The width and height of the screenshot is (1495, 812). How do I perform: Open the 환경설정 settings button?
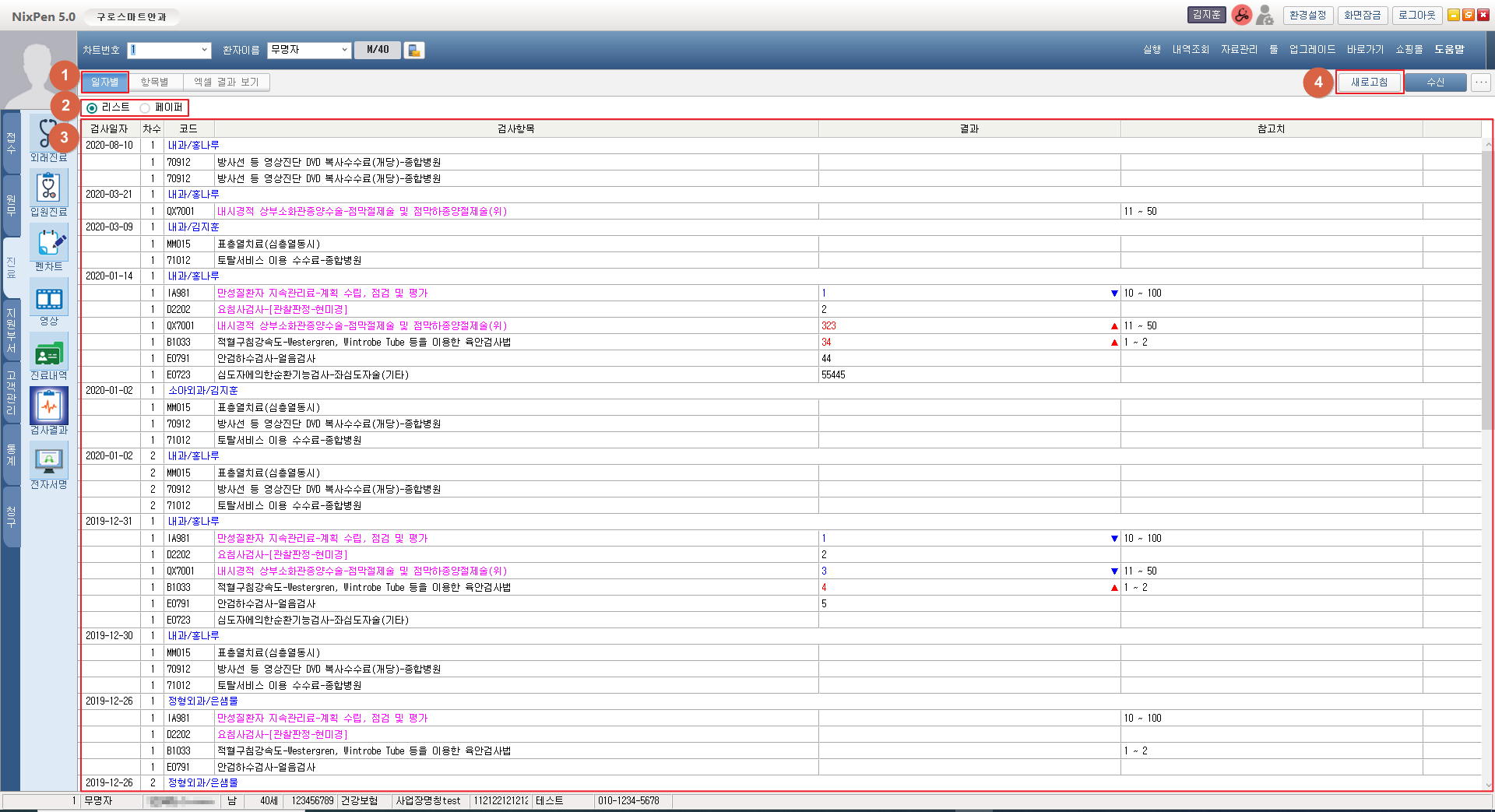coord(1307,16)
